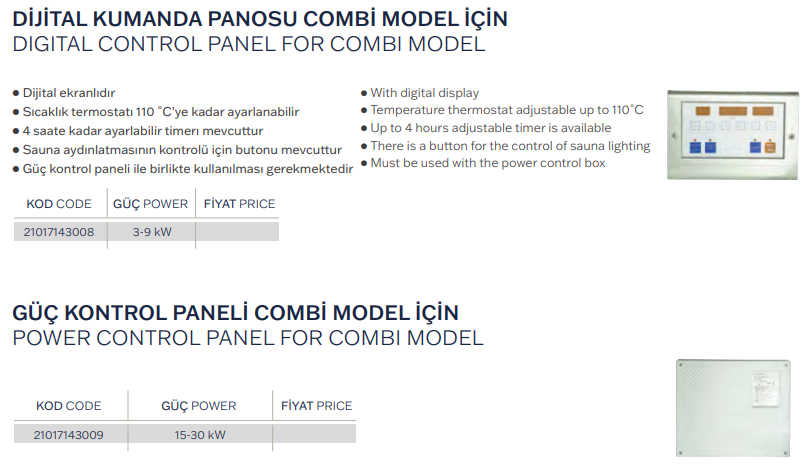Click the 'With digital display' bullet
812x470 pixels.
(425, 93)
